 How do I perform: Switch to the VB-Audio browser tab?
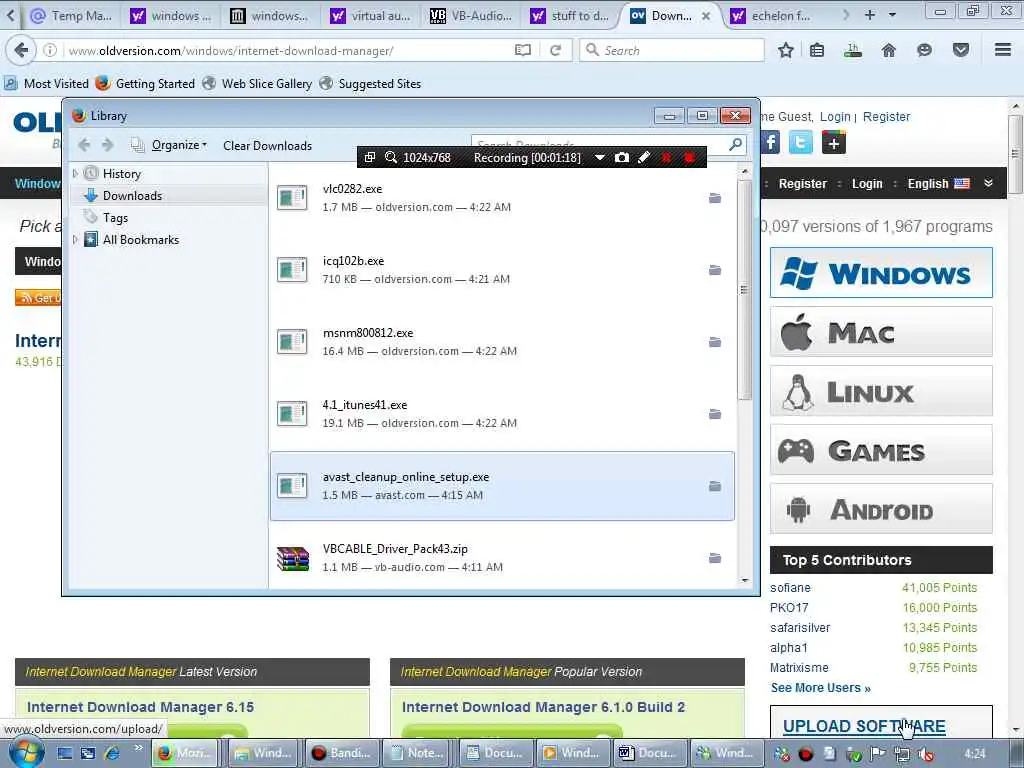[x=471, y=16]
